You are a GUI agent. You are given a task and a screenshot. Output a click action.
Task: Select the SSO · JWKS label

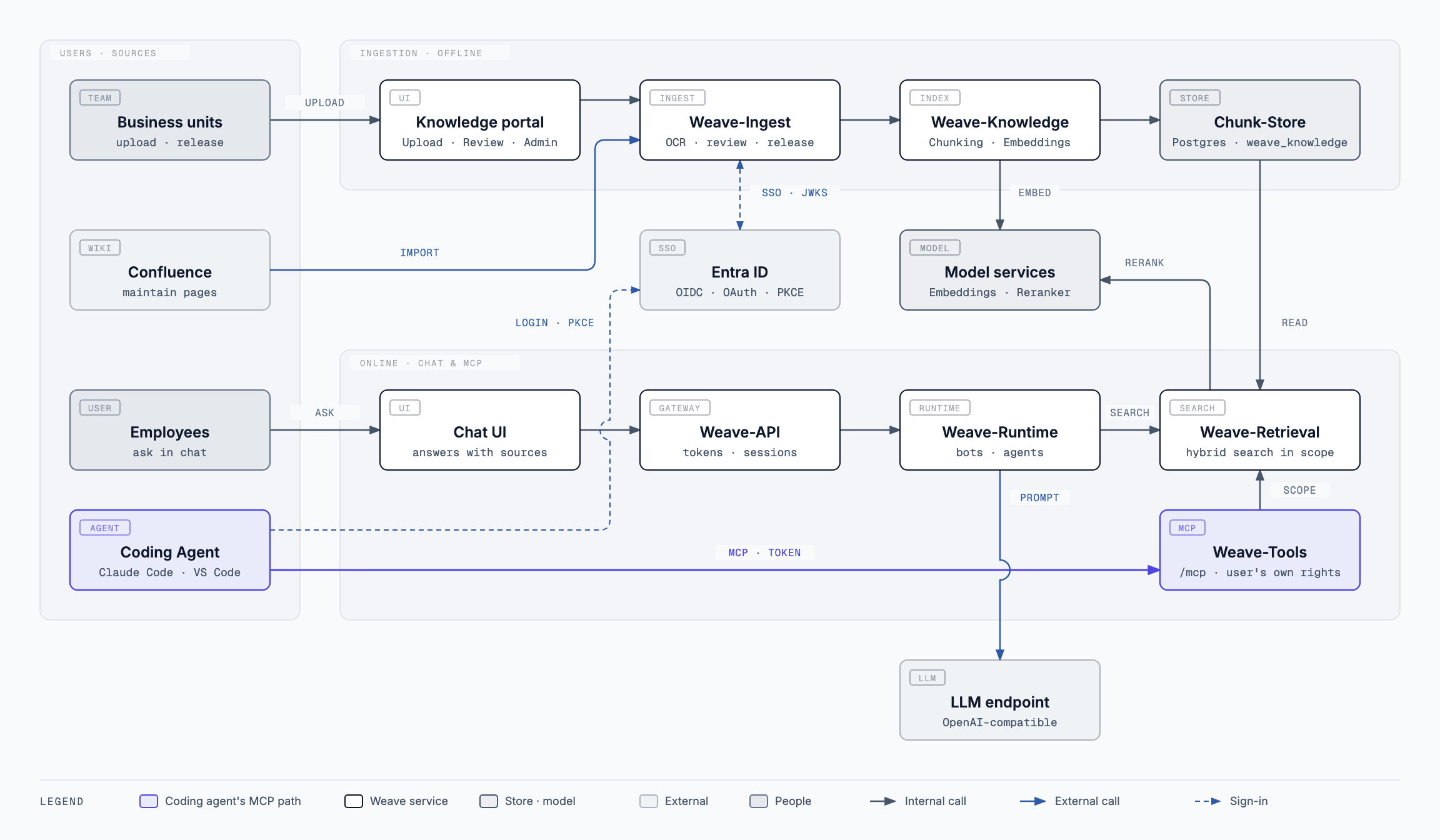tap(794, 192)
